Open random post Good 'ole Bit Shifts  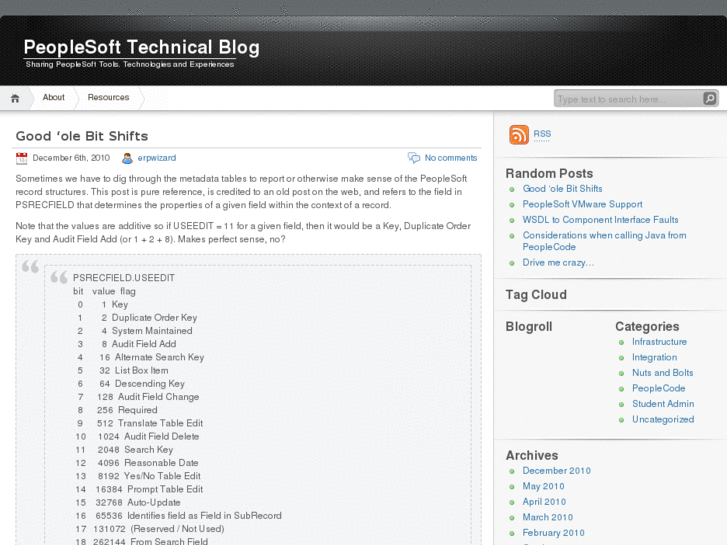562,189
